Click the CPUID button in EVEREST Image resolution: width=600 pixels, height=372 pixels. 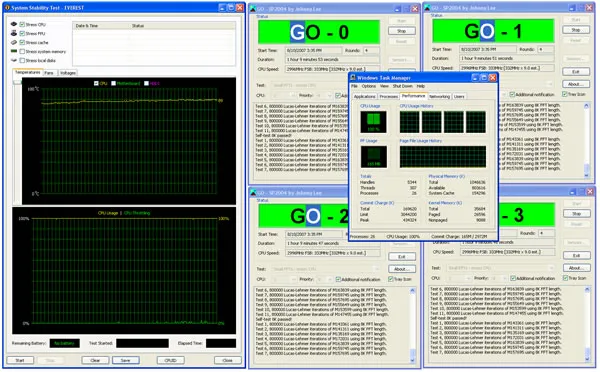pos(171,361)
